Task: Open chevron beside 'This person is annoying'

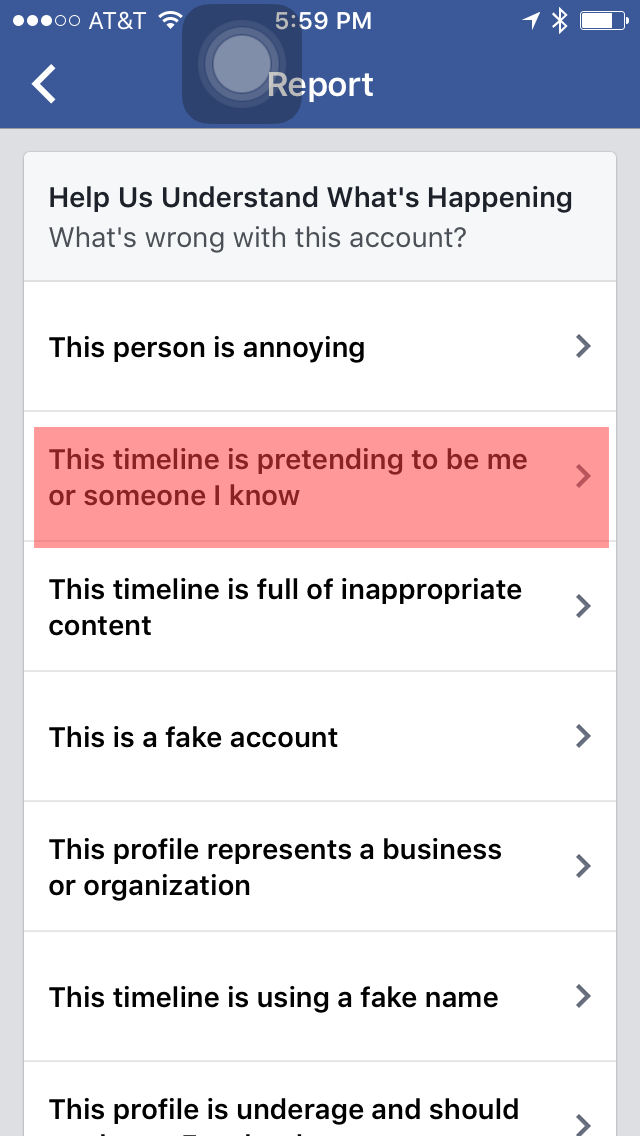Action: click(583, 346)
